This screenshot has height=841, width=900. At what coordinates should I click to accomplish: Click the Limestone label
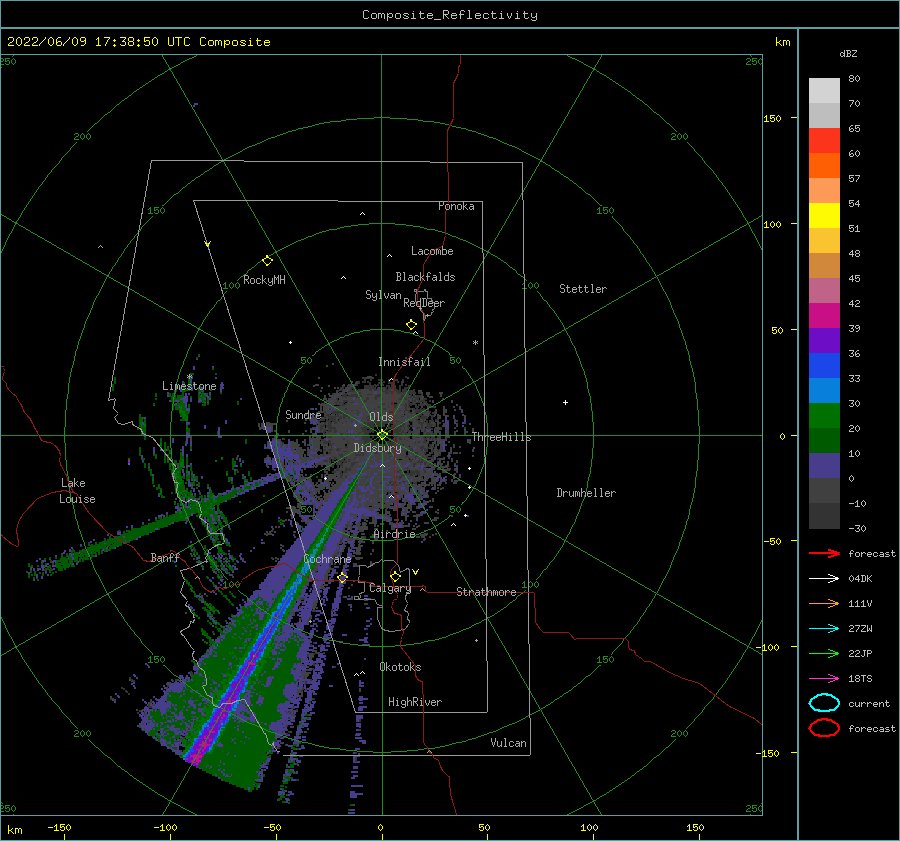click(189, 386)
